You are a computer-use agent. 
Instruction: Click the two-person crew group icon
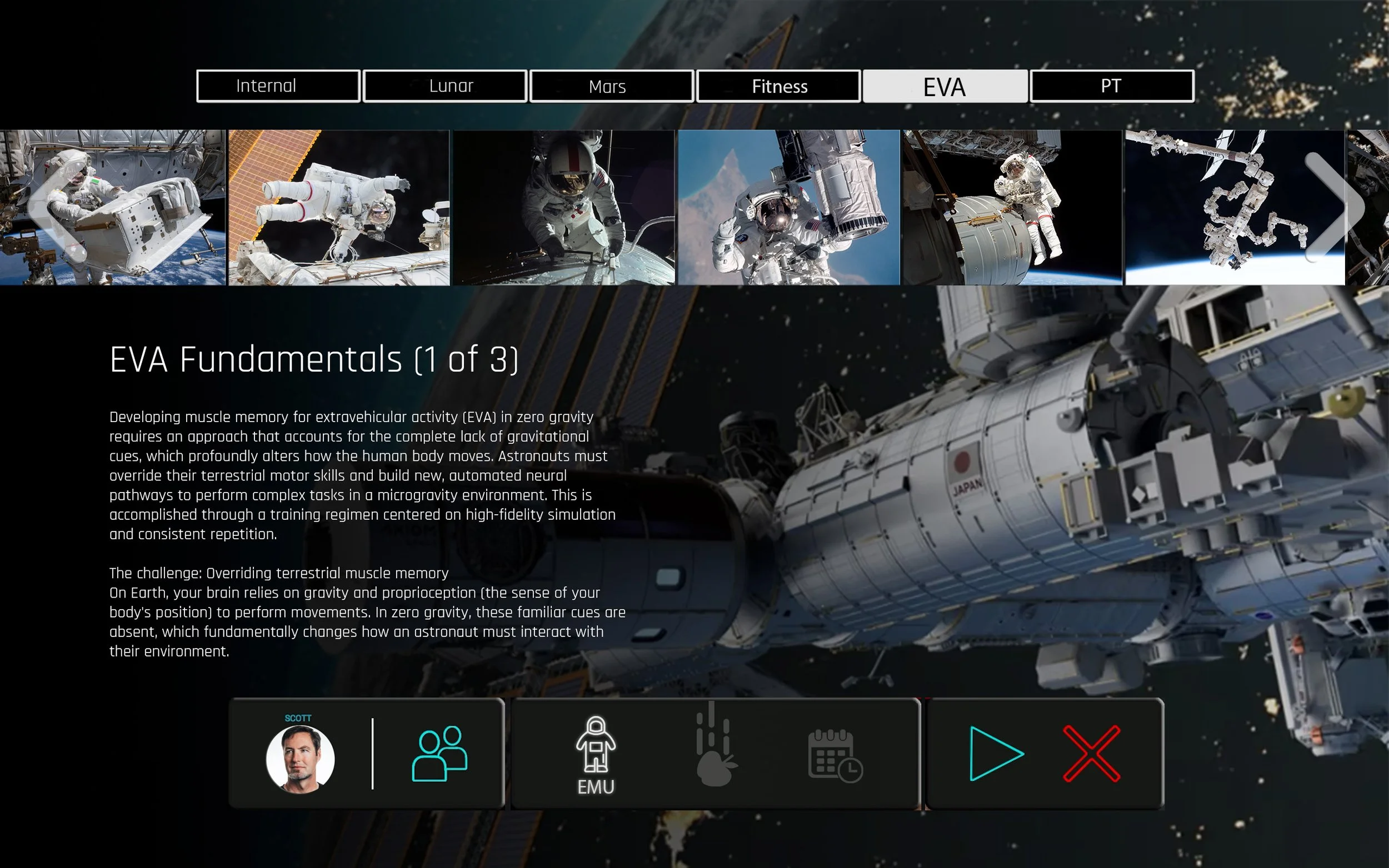point(439,752)
